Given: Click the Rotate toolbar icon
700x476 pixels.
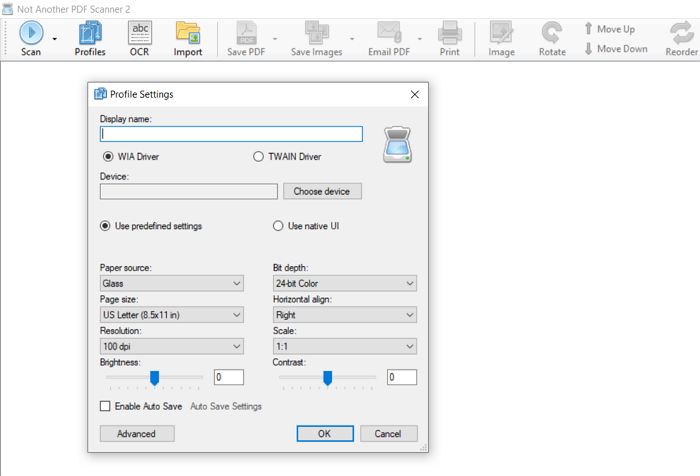Looking at the screenshot, I should (x=552, y=39).
